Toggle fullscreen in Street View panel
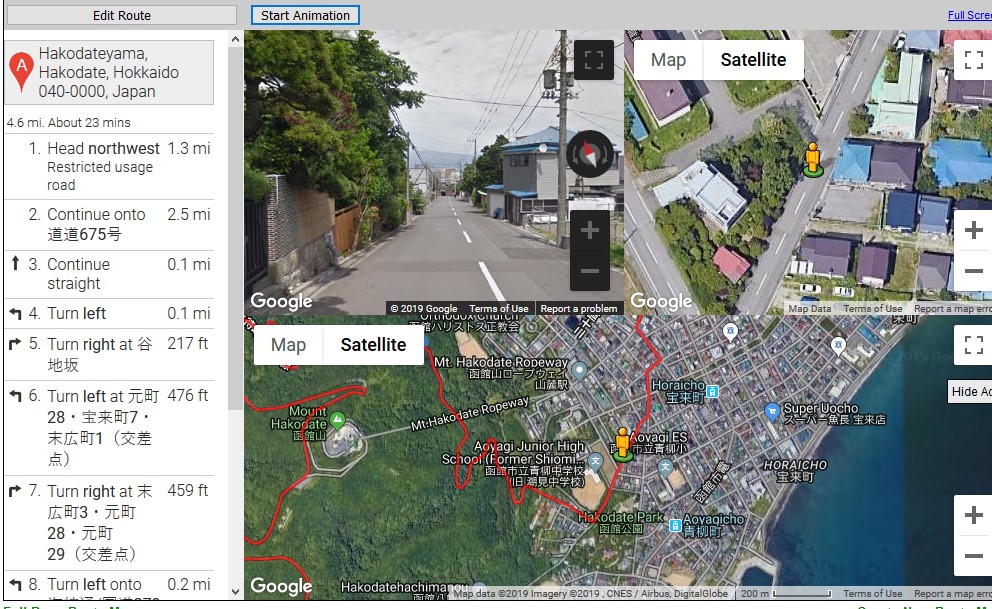Image resolution: width=992 pixels, height=609 pixels. coord(593,60)
